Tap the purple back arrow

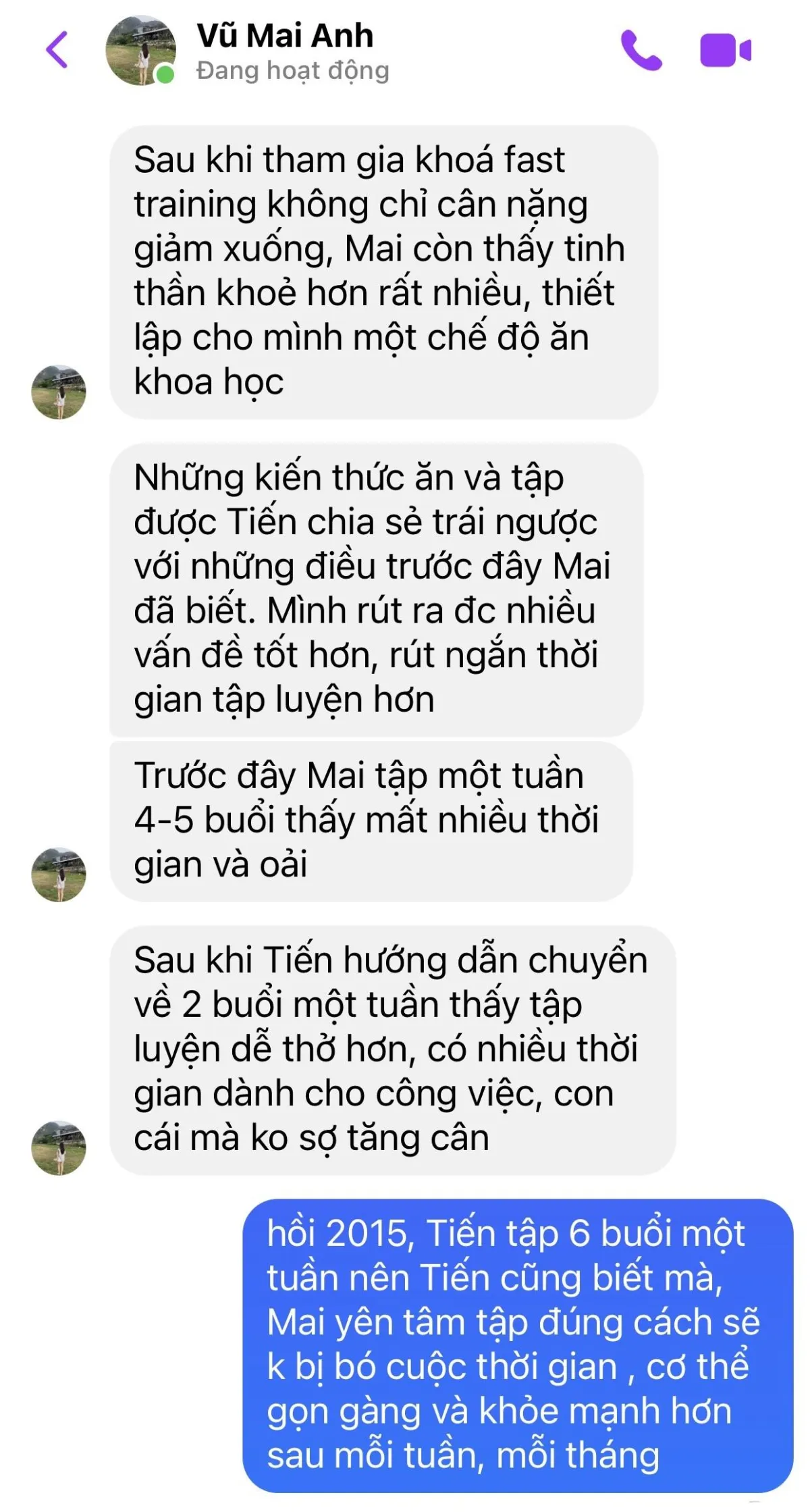click(57, 50)
